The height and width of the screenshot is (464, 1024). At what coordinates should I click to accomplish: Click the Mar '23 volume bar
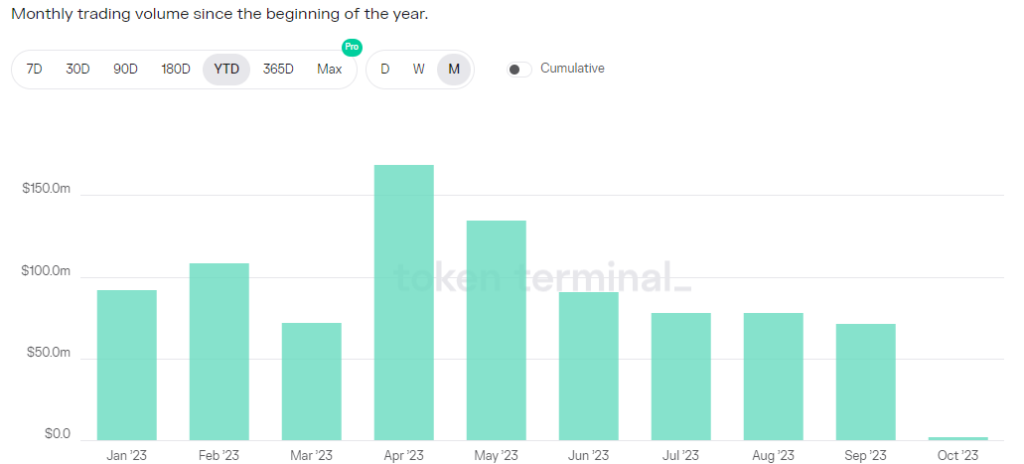click(312, 381)
